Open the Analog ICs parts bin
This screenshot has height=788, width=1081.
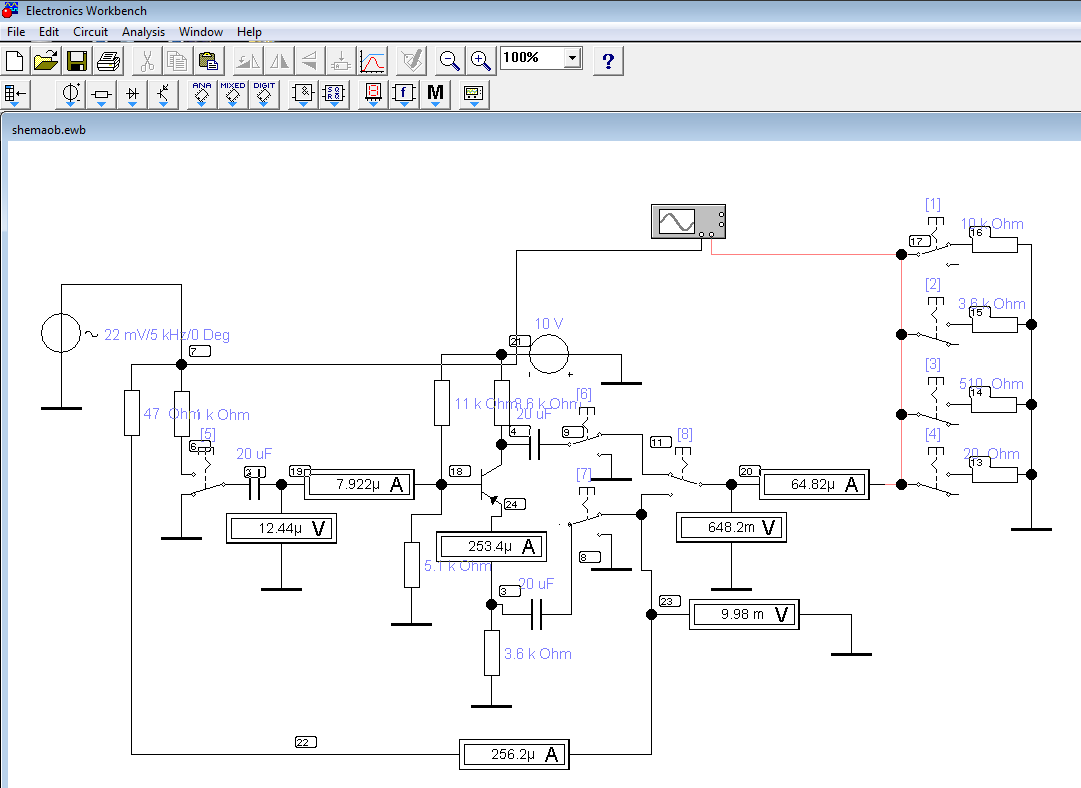202,95
